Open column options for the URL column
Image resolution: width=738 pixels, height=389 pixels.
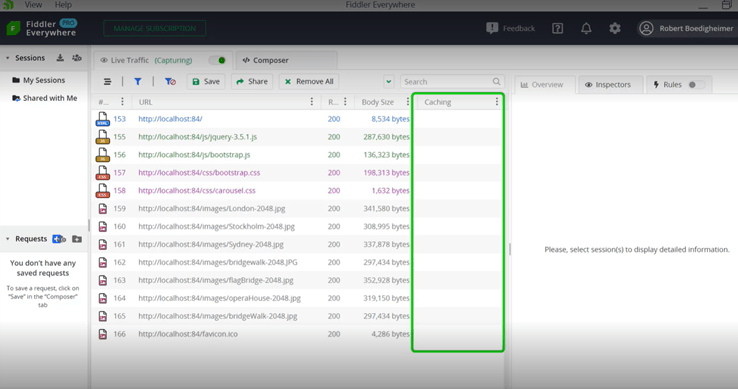[312, 102]
